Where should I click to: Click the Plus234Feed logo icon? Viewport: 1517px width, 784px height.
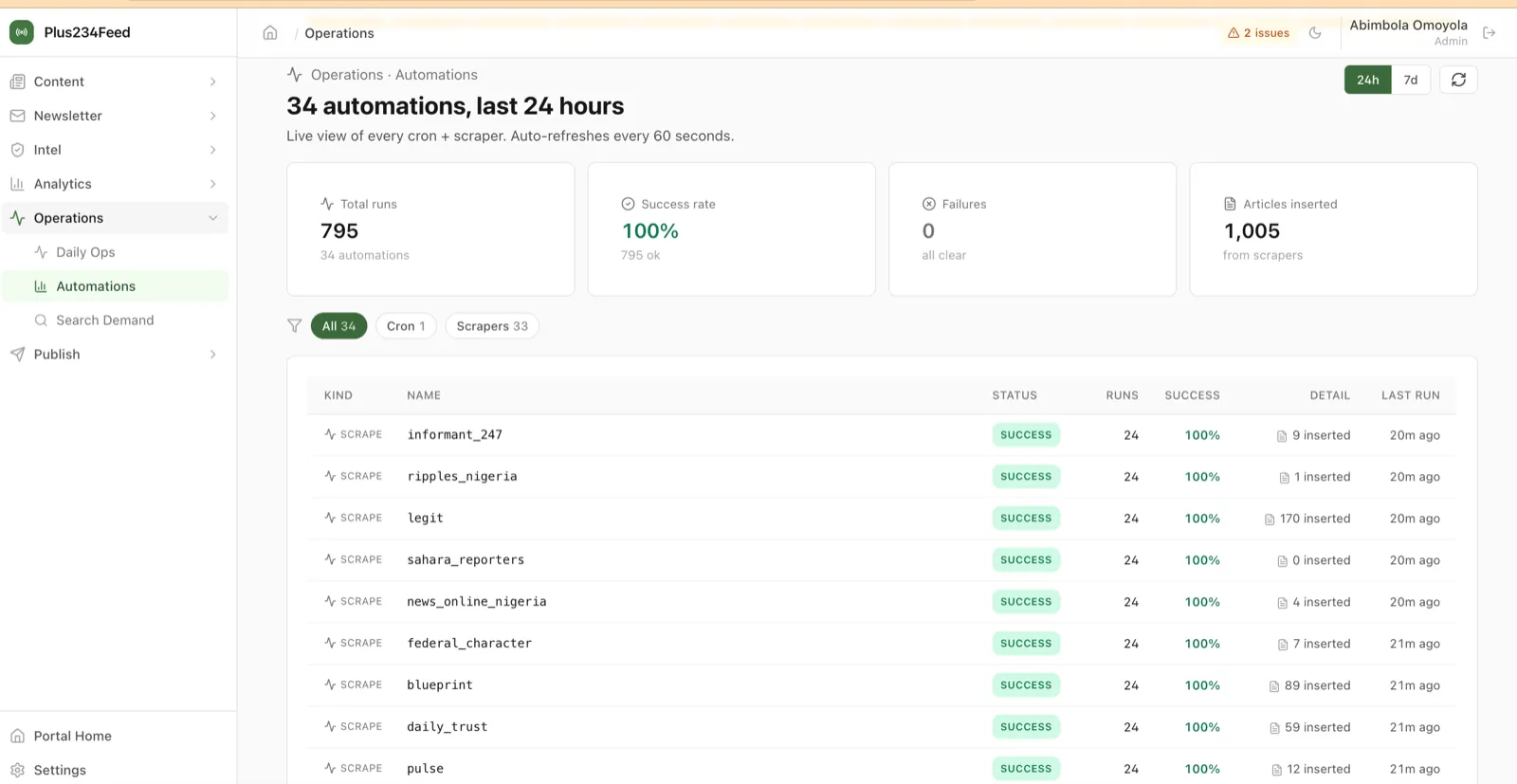pyautogui.click(x=22, y=32)
